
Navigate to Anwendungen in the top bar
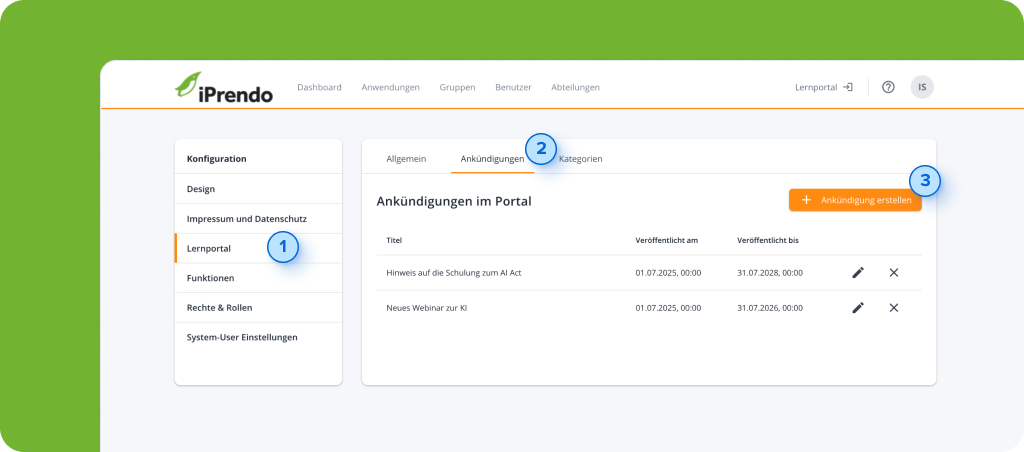coord(390,87)
